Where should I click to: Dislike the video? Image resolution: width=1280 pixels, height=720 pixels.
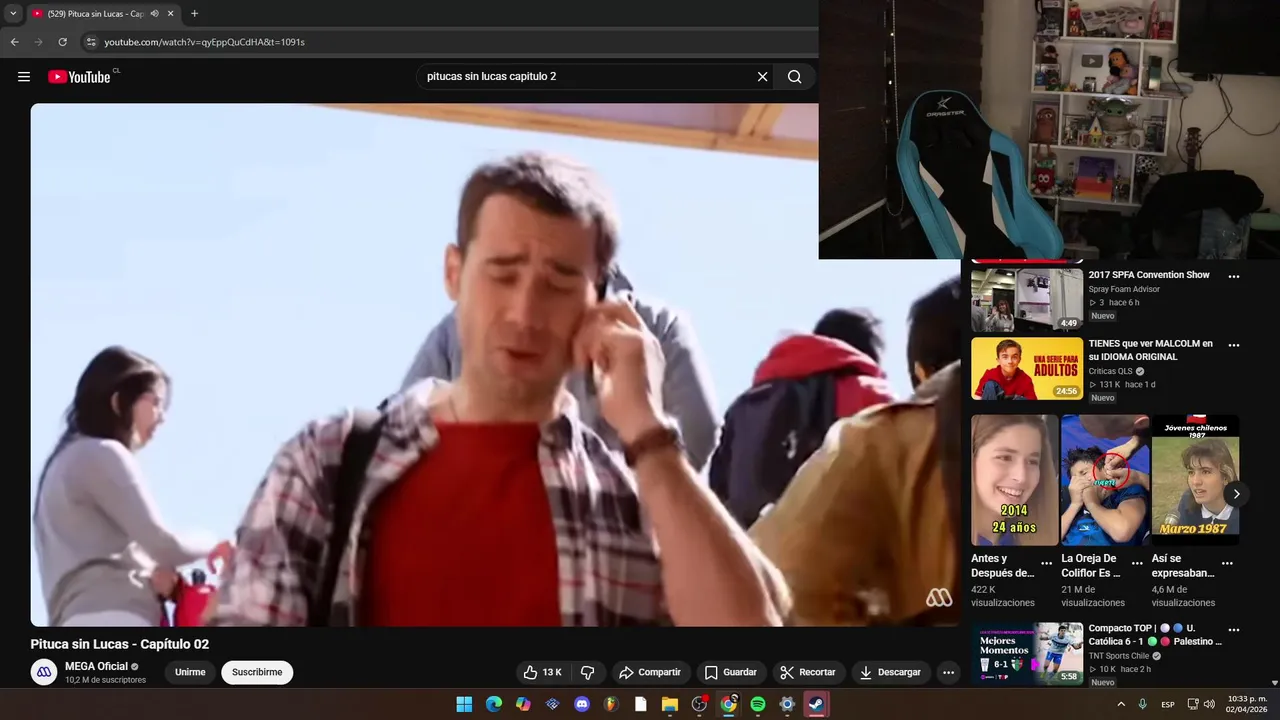tap(587, 672)
